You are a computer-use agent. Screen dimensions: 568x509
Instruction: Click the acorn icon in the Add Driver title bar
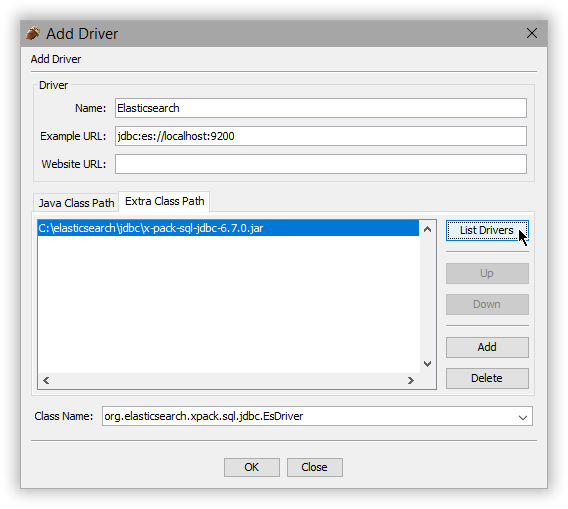[x=33, y=33]
